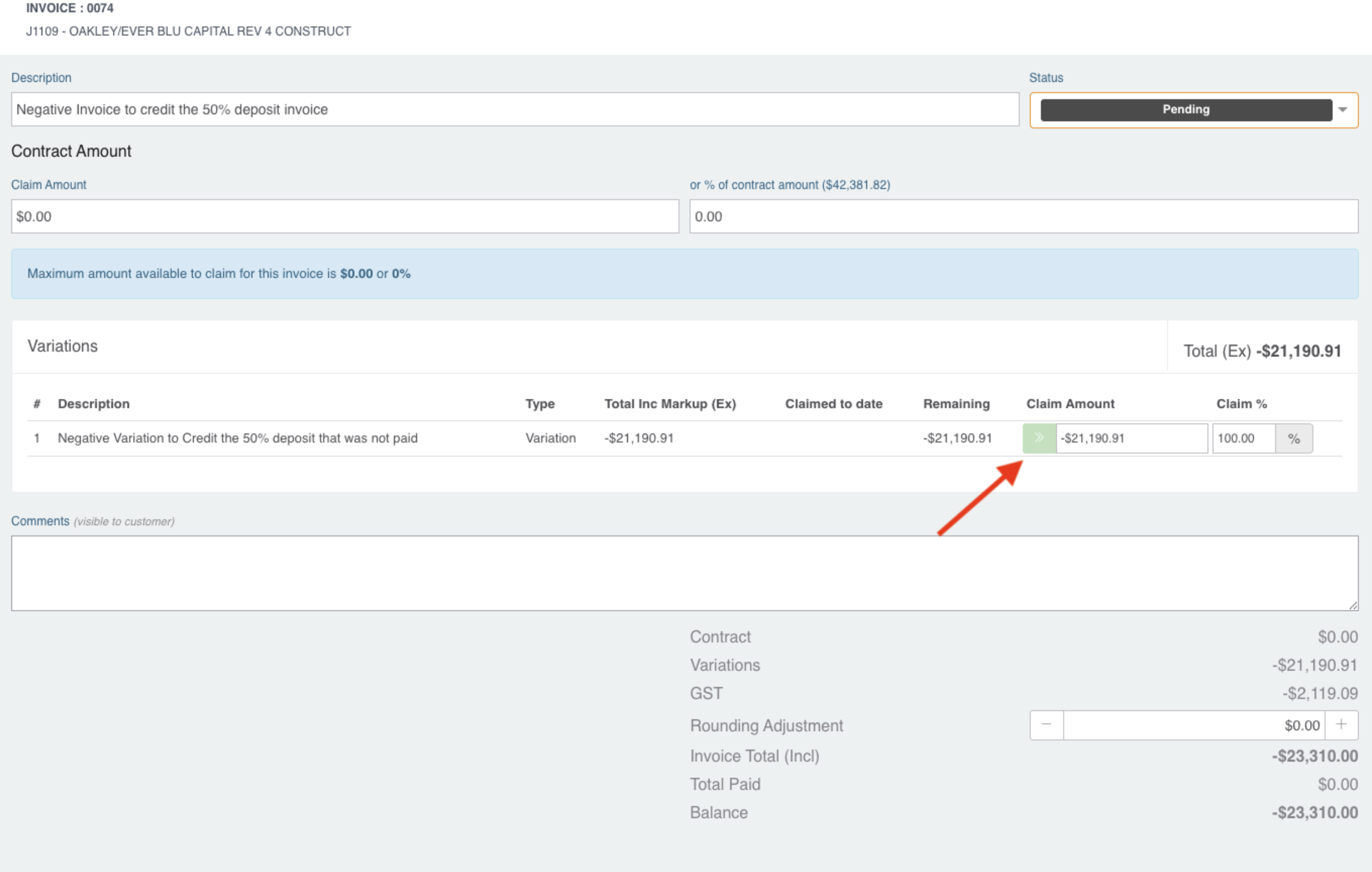
Task: Click the variation Claim Amount -$21,190.91 input
Action: point(1131,438)
